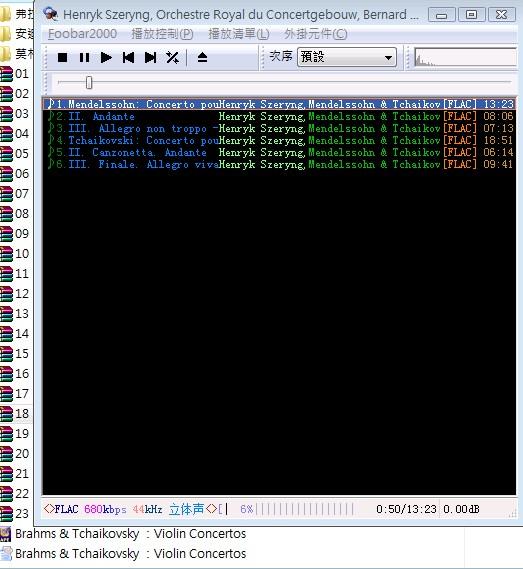
Task: Open the 播放清單(L) menu
Action: (239, 34)
